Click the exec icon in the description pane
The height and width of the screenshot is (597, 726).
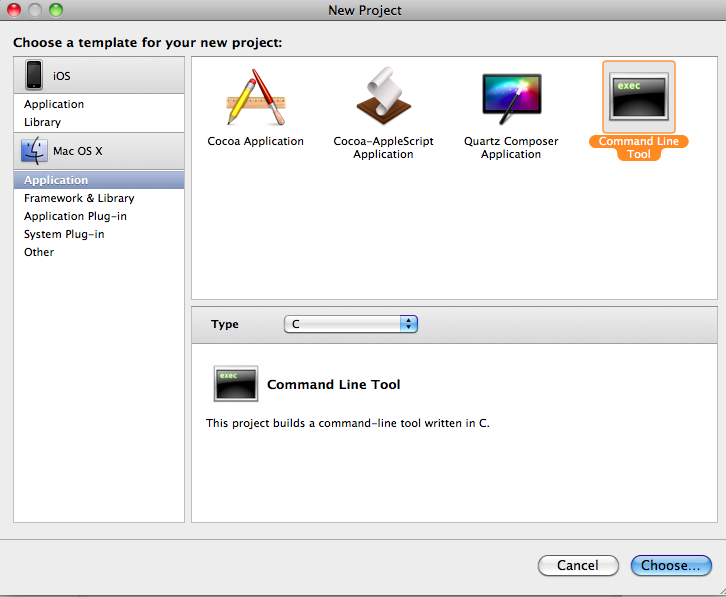236,384
